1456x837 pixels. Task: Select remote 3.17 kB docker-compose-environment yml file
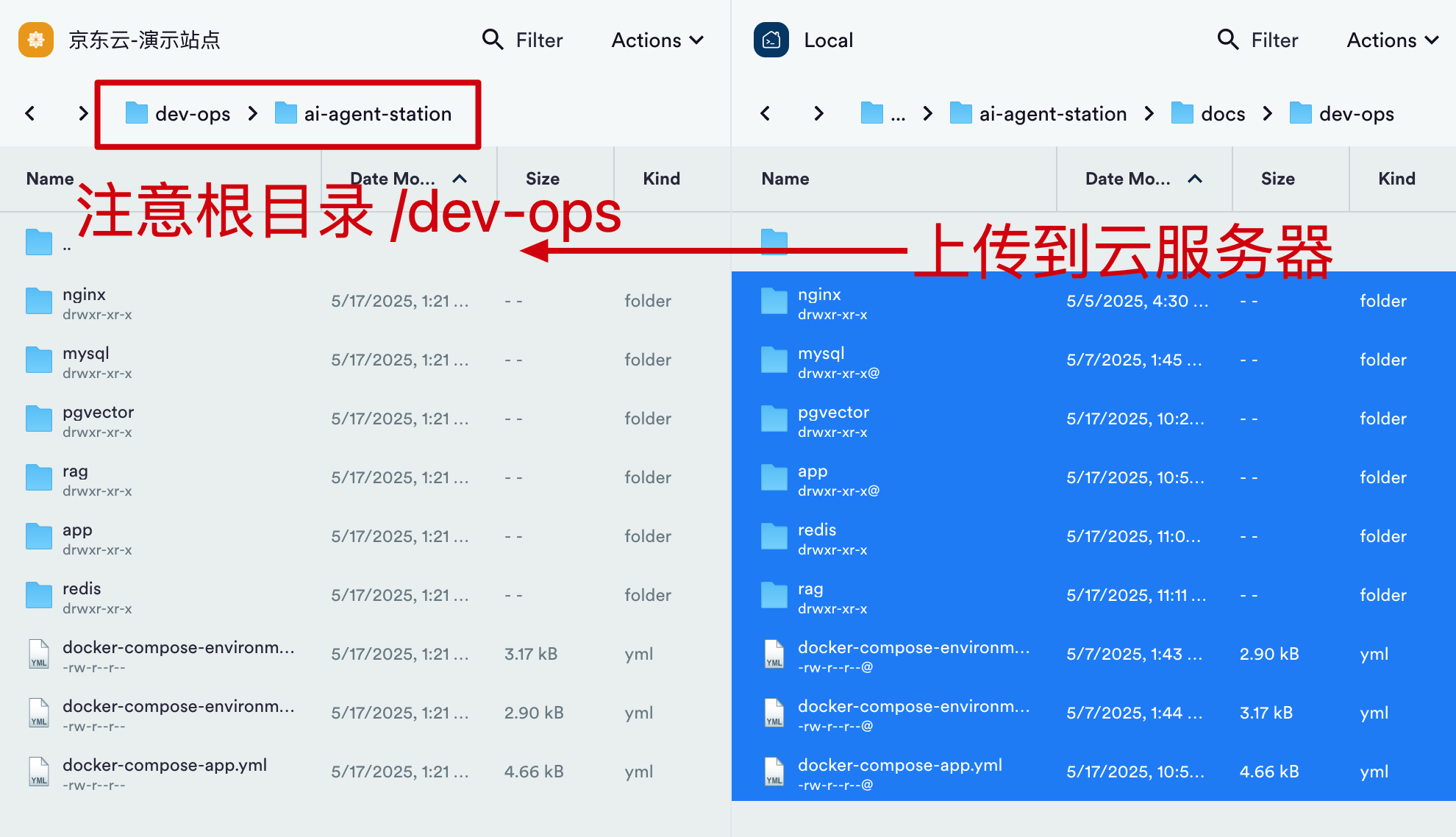[x=365, y=654]
